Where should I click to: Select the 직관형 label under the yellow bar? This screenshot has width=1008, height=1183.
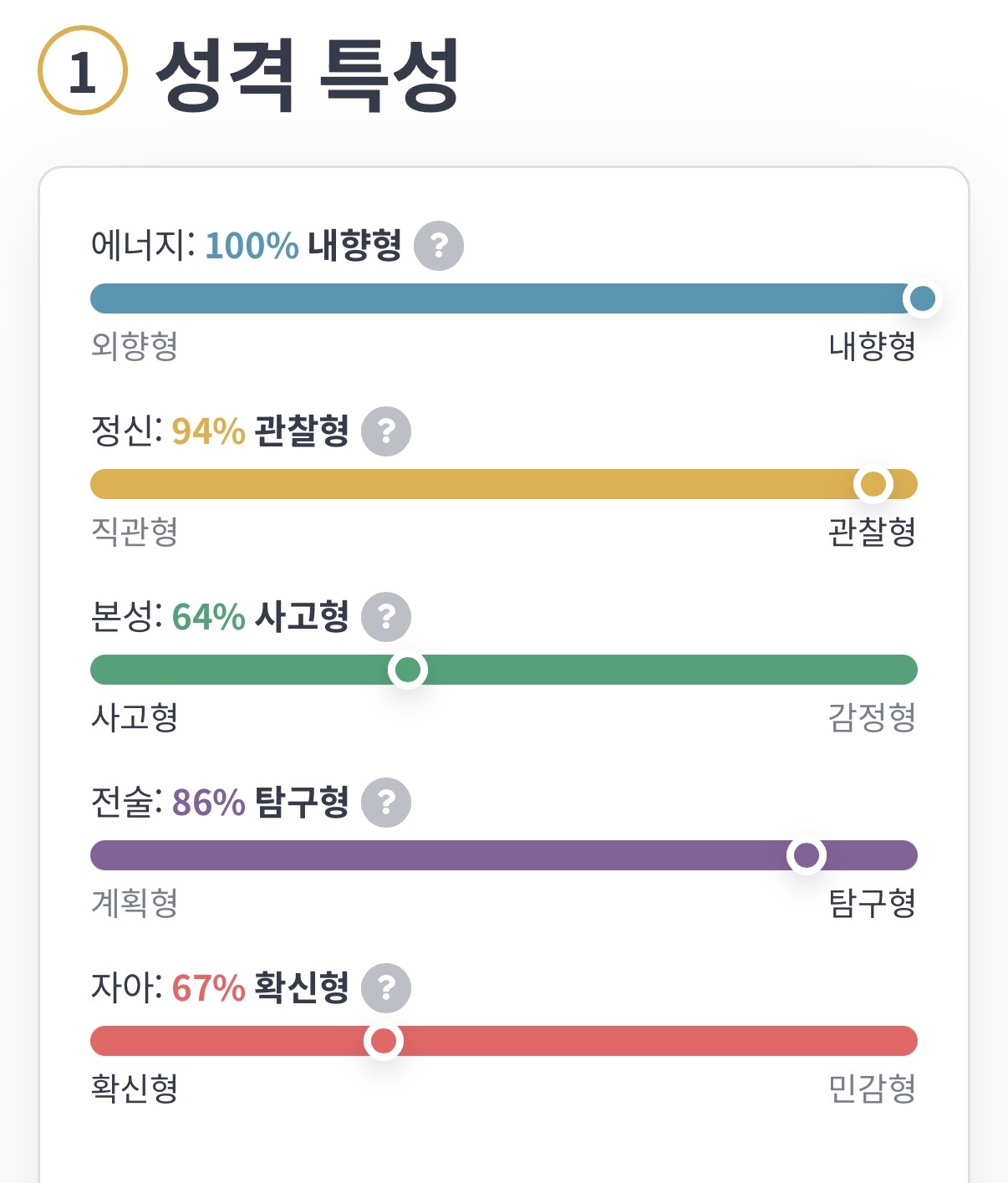pyautogui.click(x=135, y=531)
